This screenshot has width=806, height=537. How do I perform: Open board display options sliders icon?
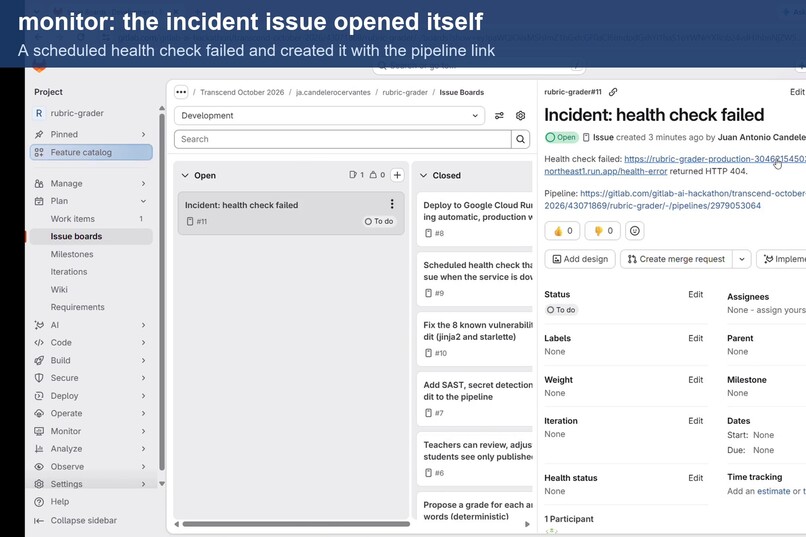[499, 116]
